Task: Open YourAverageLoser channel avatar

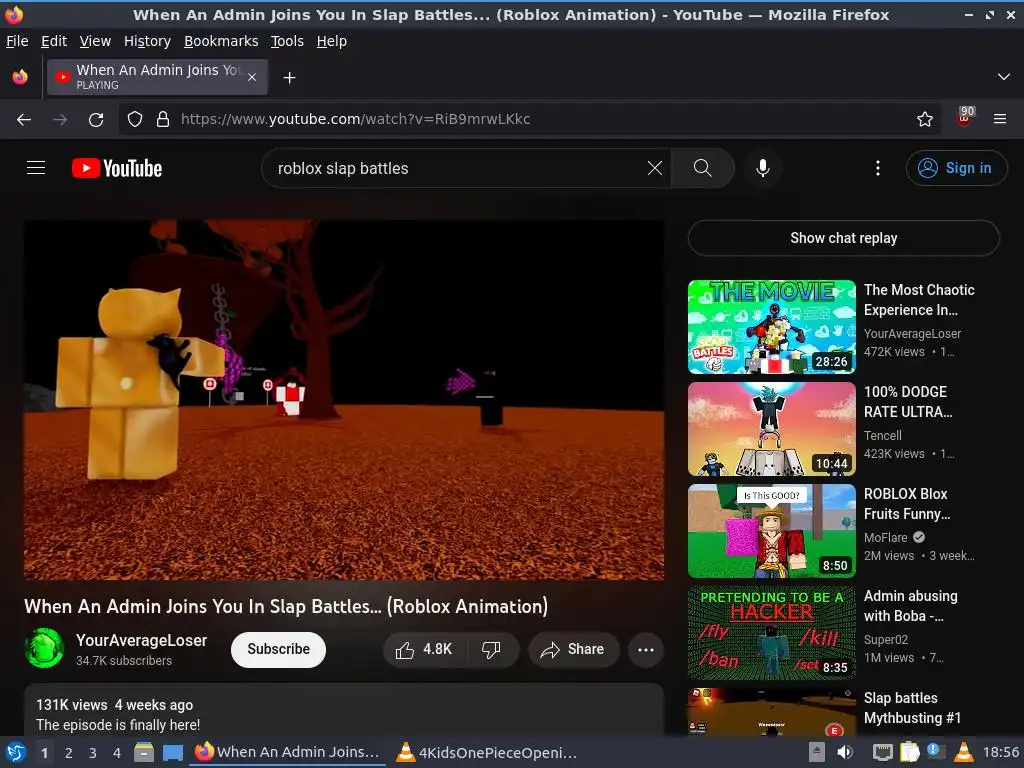Action: (44, 648)
